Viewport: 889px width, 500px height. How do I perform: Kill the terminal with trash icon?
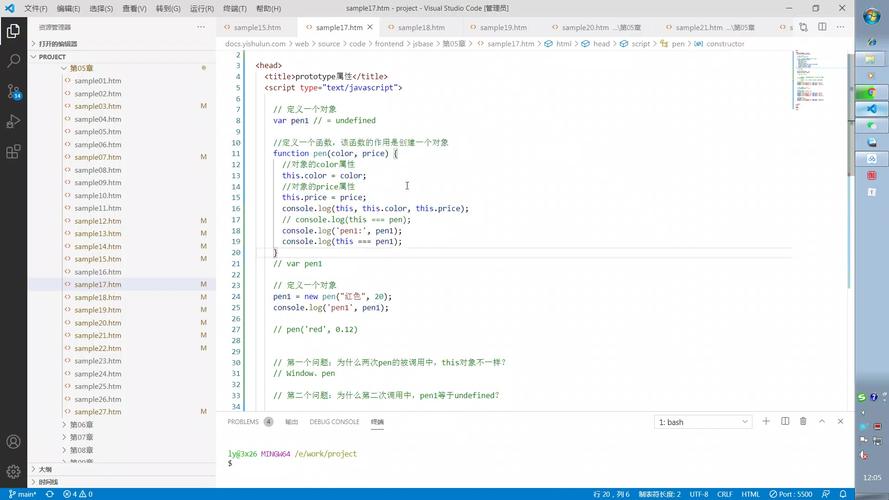point(803,421)
